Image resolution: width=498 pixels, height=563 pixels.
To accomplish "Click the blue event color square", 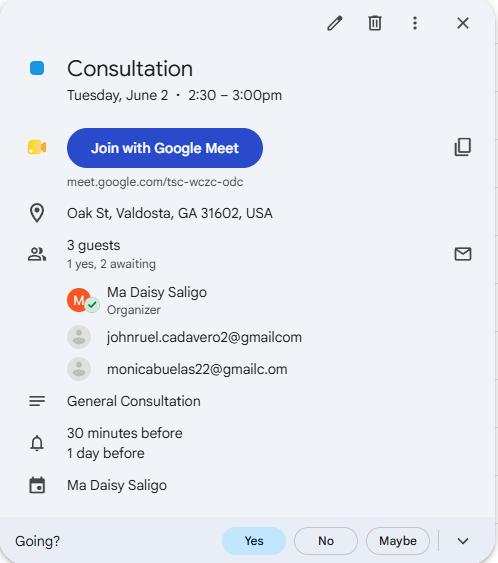I will pos(37,68).
